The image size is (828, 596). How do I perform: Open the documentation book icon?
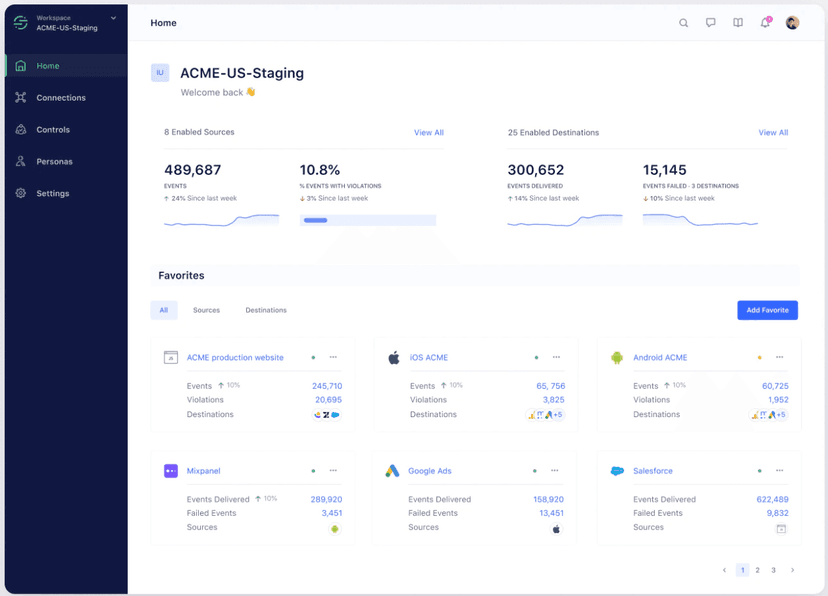pos(738,23)
